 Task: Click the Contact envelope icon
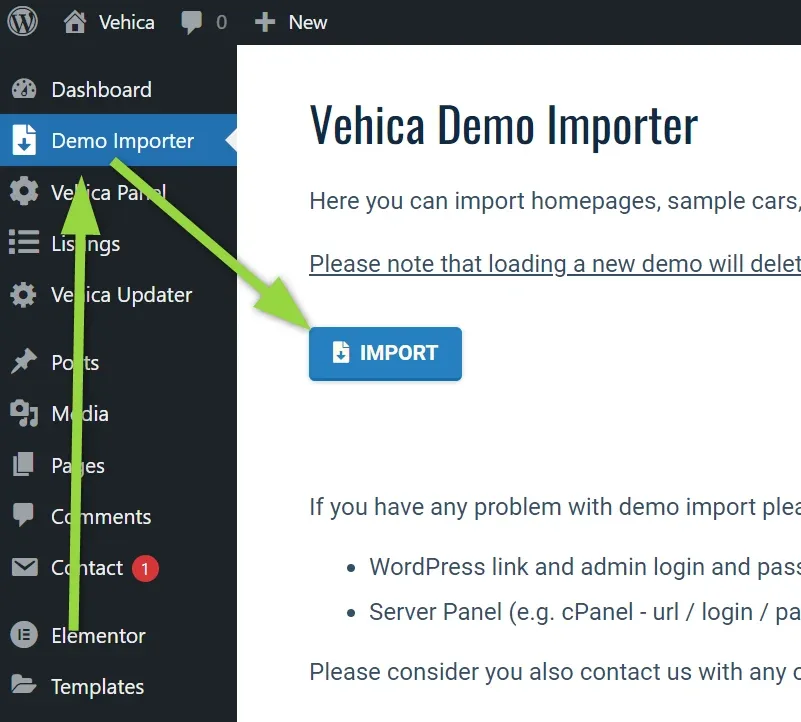click(x=25, y=567)
